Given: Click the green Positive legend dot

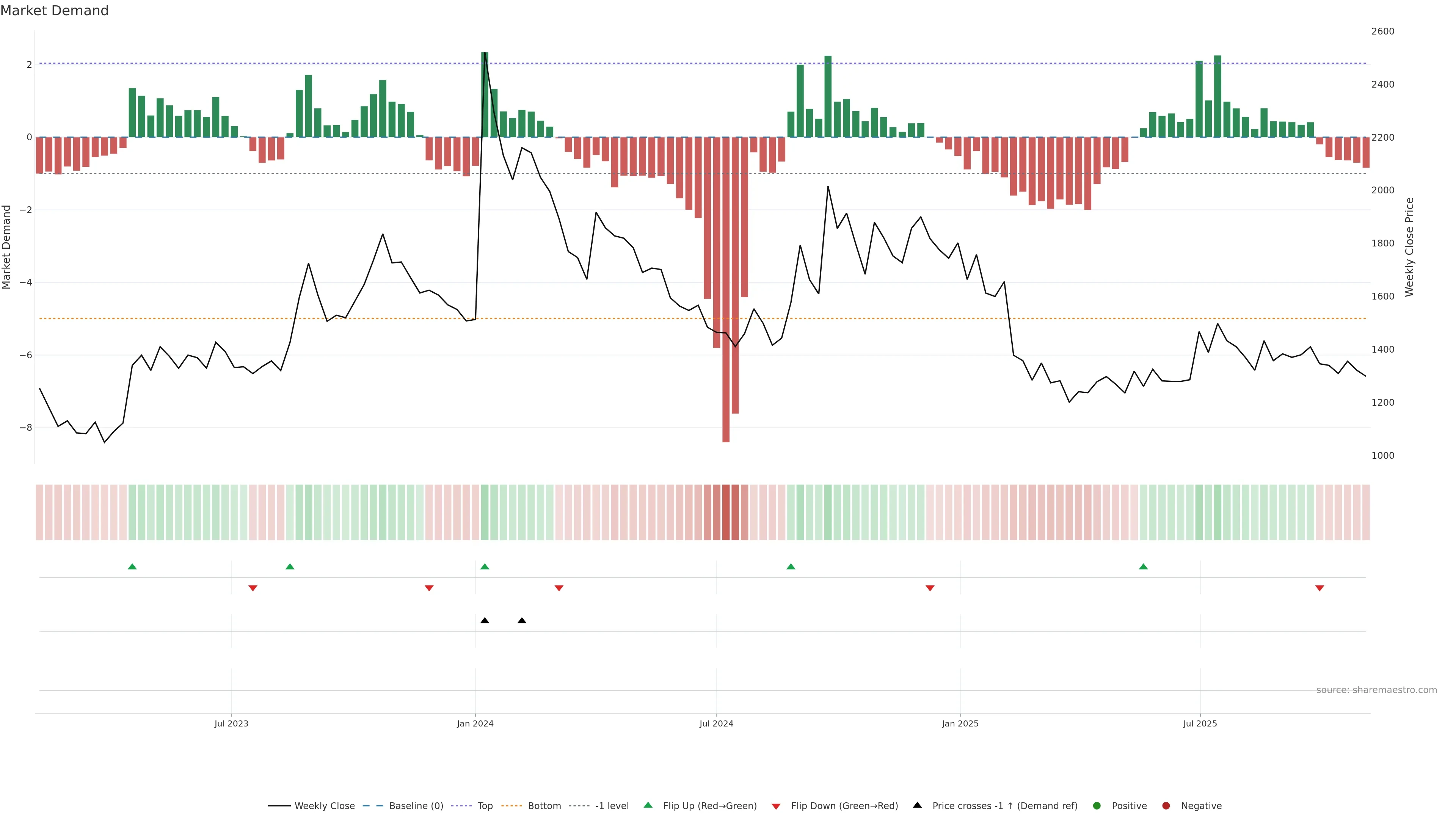Looking at the screenshot, I should pyautogui.click(x=1097, y=805).
